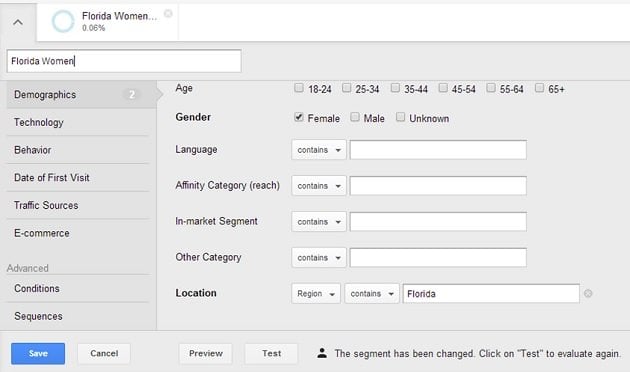Click the Location field containing Florida

pos(491,294)
